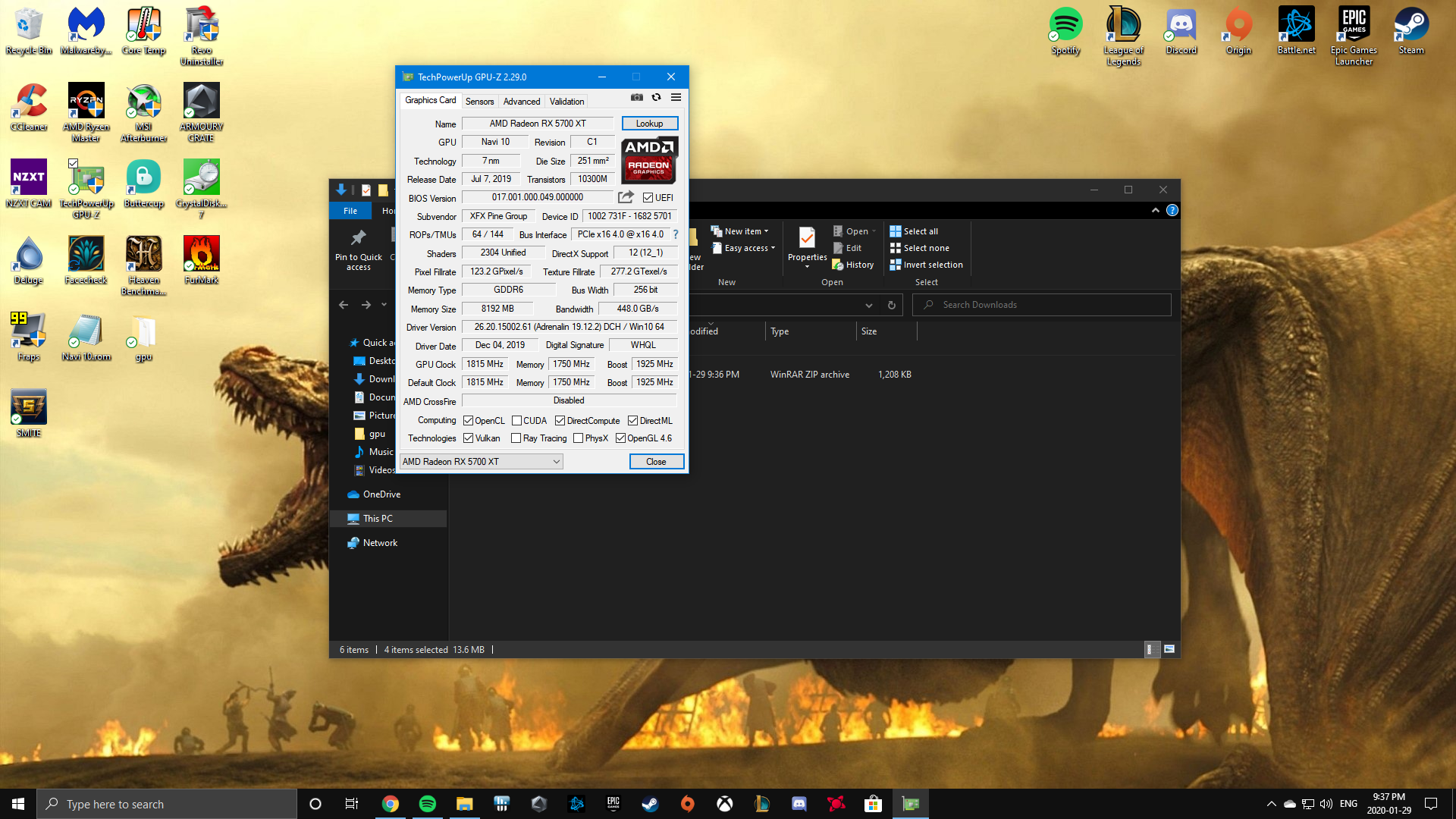
Task: Select MSI Afterburner desktop icon
Action: (144, 112)
